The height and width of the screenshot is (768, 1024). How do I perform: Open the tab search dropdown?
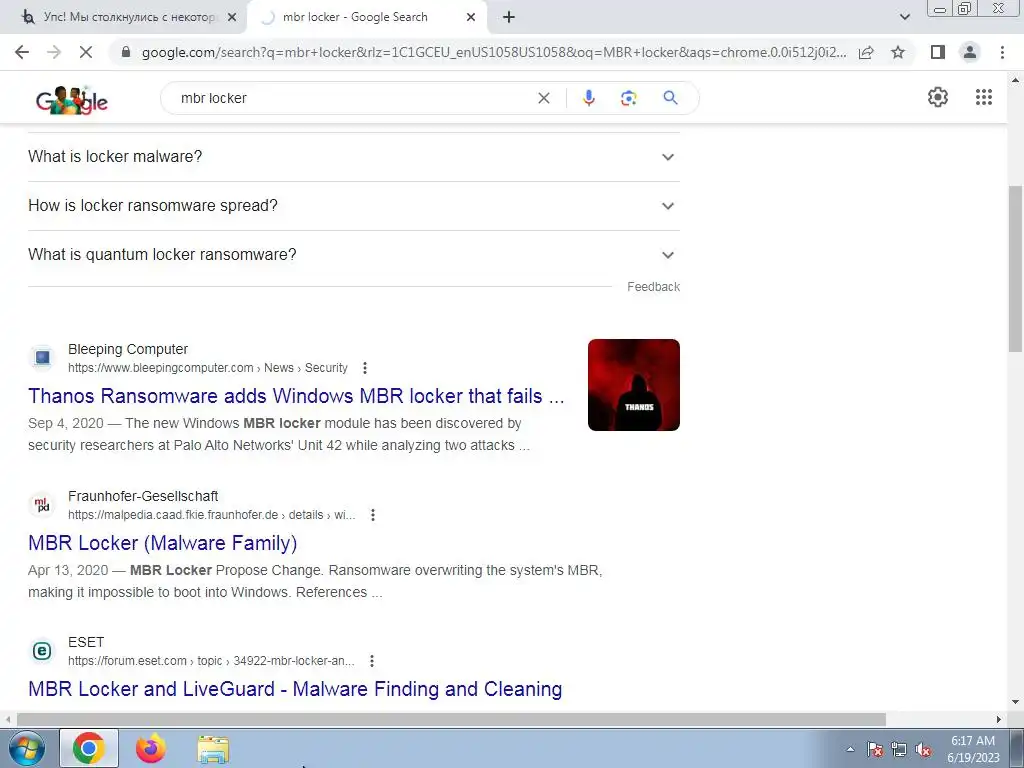[904, 17]
